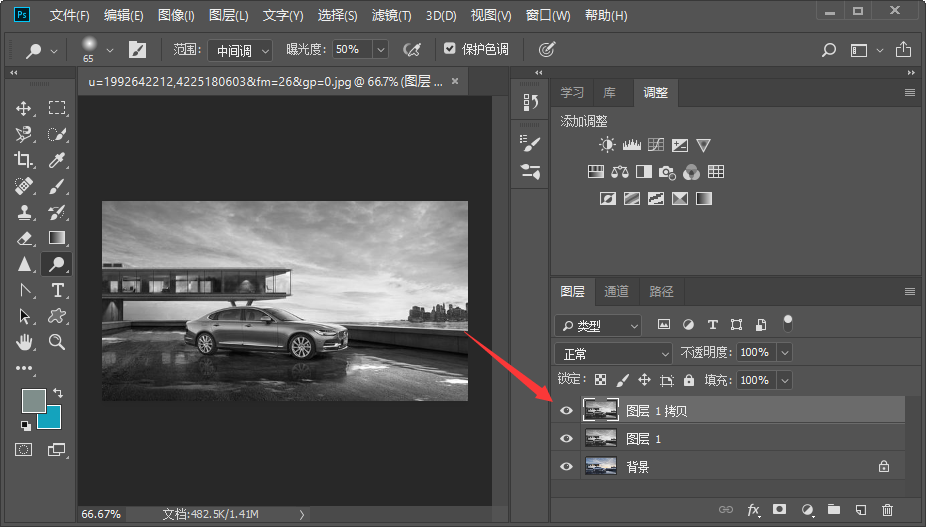Swap foreground and background colors

[58, 392]
